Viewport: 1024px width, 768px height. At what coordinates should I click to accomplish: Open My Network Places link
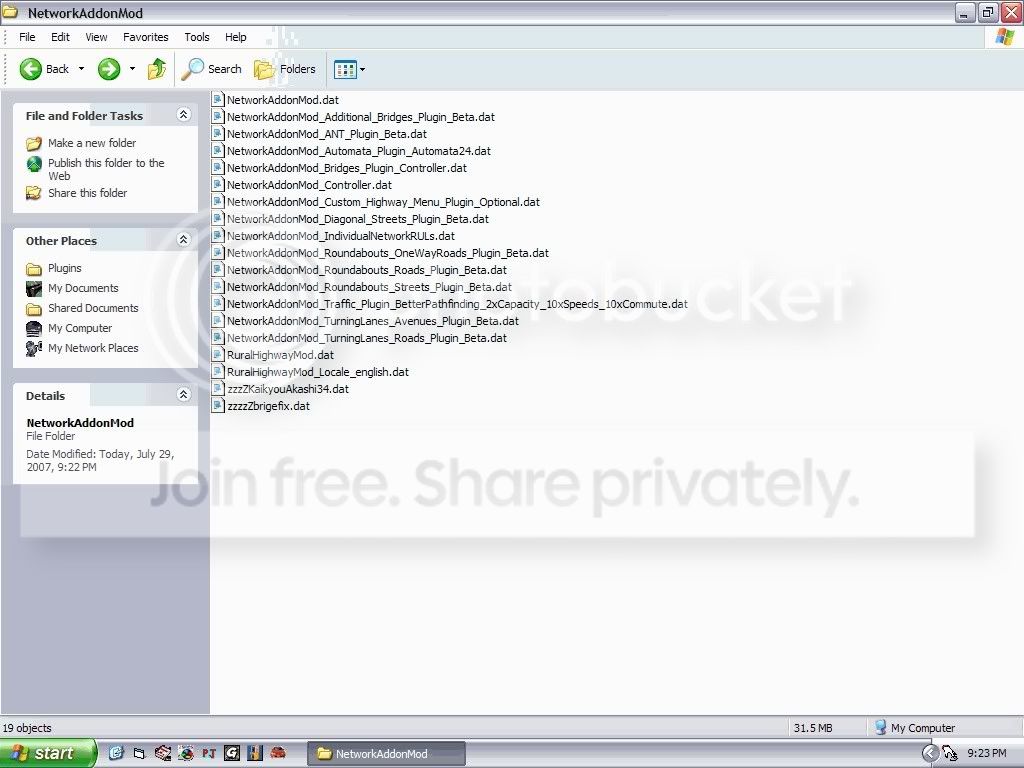point(93,348)
